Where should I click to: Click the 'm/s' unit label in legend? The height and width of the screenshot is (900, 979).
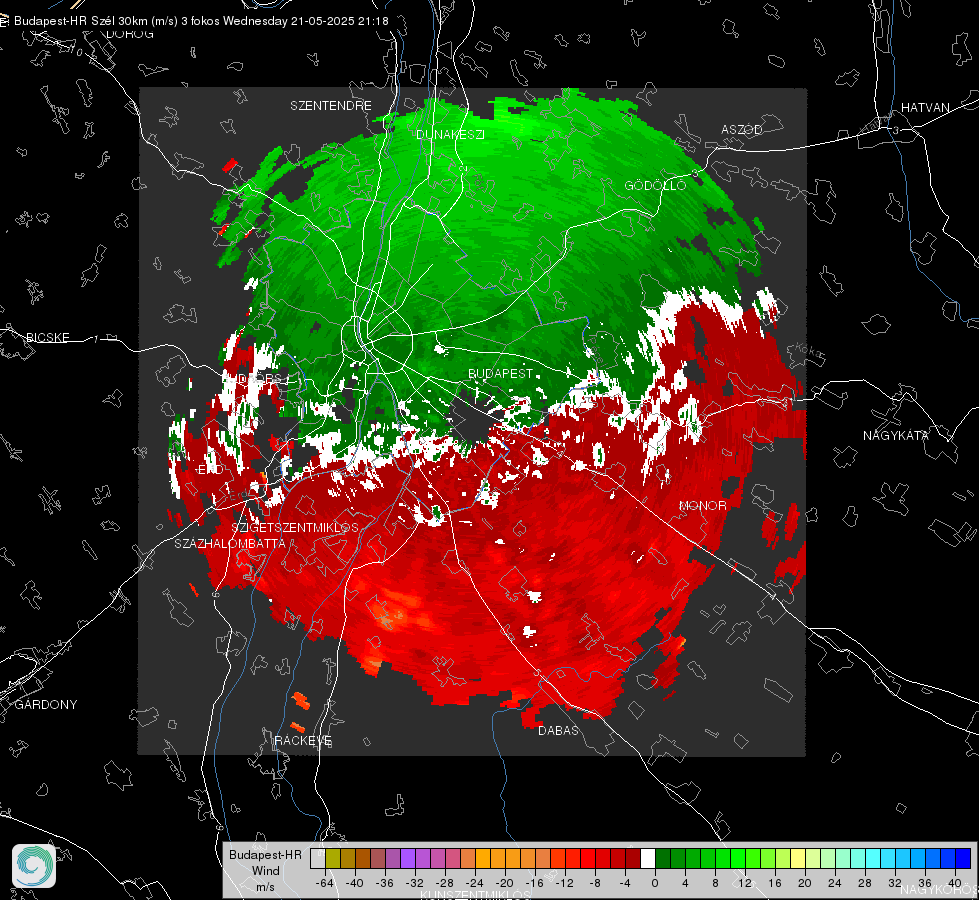click(x=265, y=887)
